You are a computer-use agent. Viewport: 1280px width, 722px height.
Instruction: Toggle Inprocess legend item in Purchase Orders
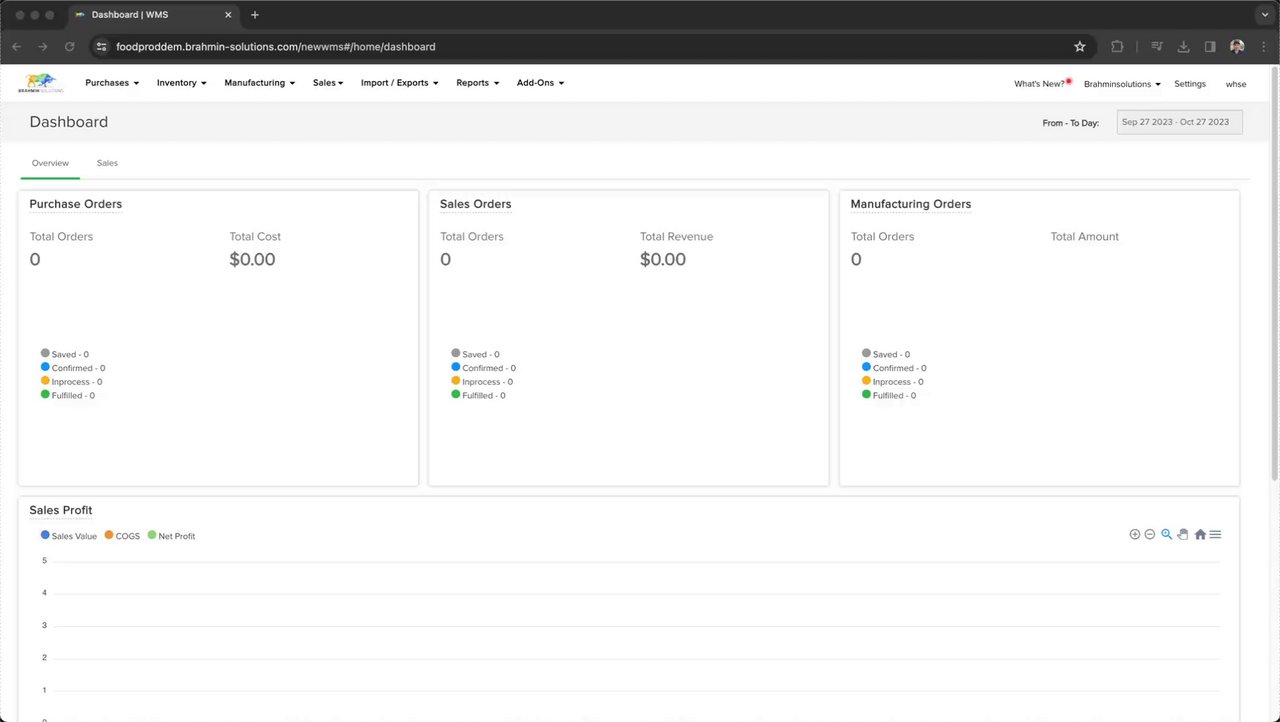point(71,381)
